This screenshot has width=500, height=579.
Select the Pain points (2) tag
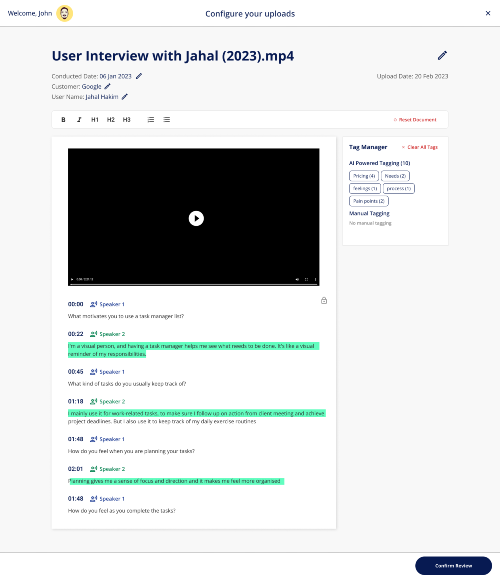(x=369, y=201)
